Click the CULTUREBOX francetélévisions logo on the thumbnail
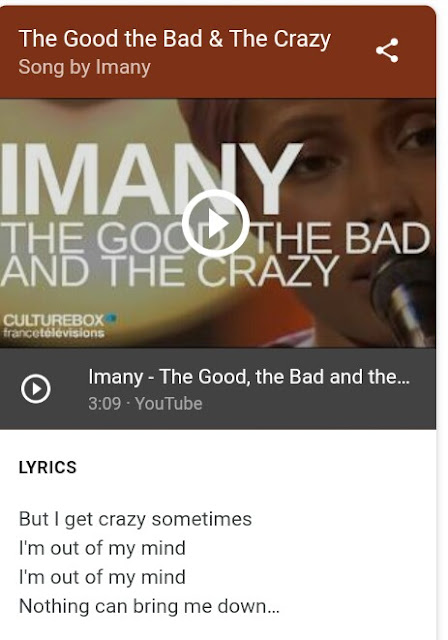448x640 pixels. coord(60,326)
